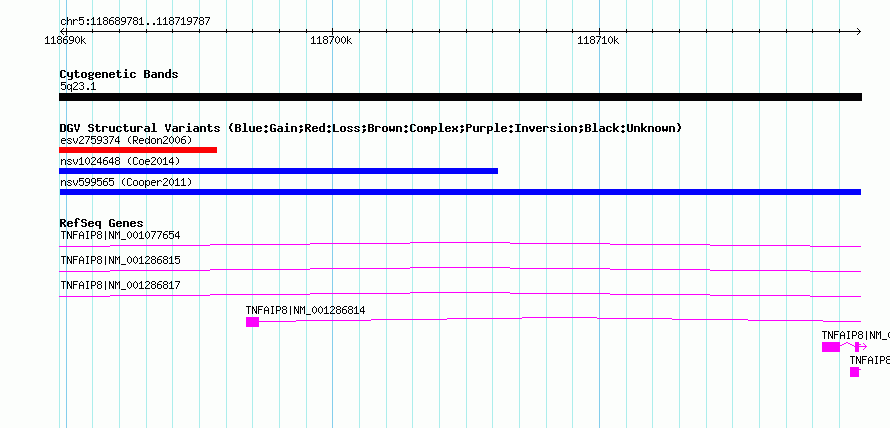Click the NM_001286817 intron line
Image resolution: width=890 pixels, height=428 pixels.
point(460,294)
